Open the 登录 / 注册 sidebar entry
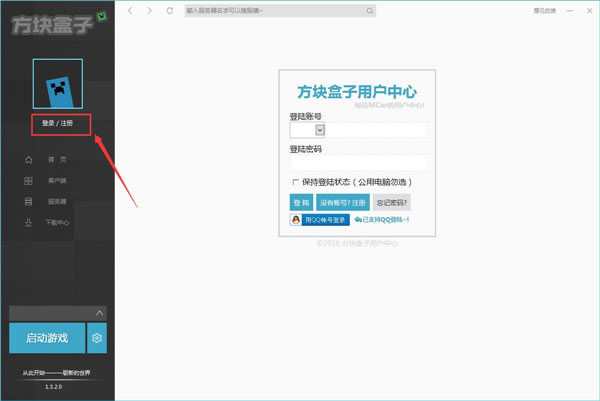 [x=57, y=123]
